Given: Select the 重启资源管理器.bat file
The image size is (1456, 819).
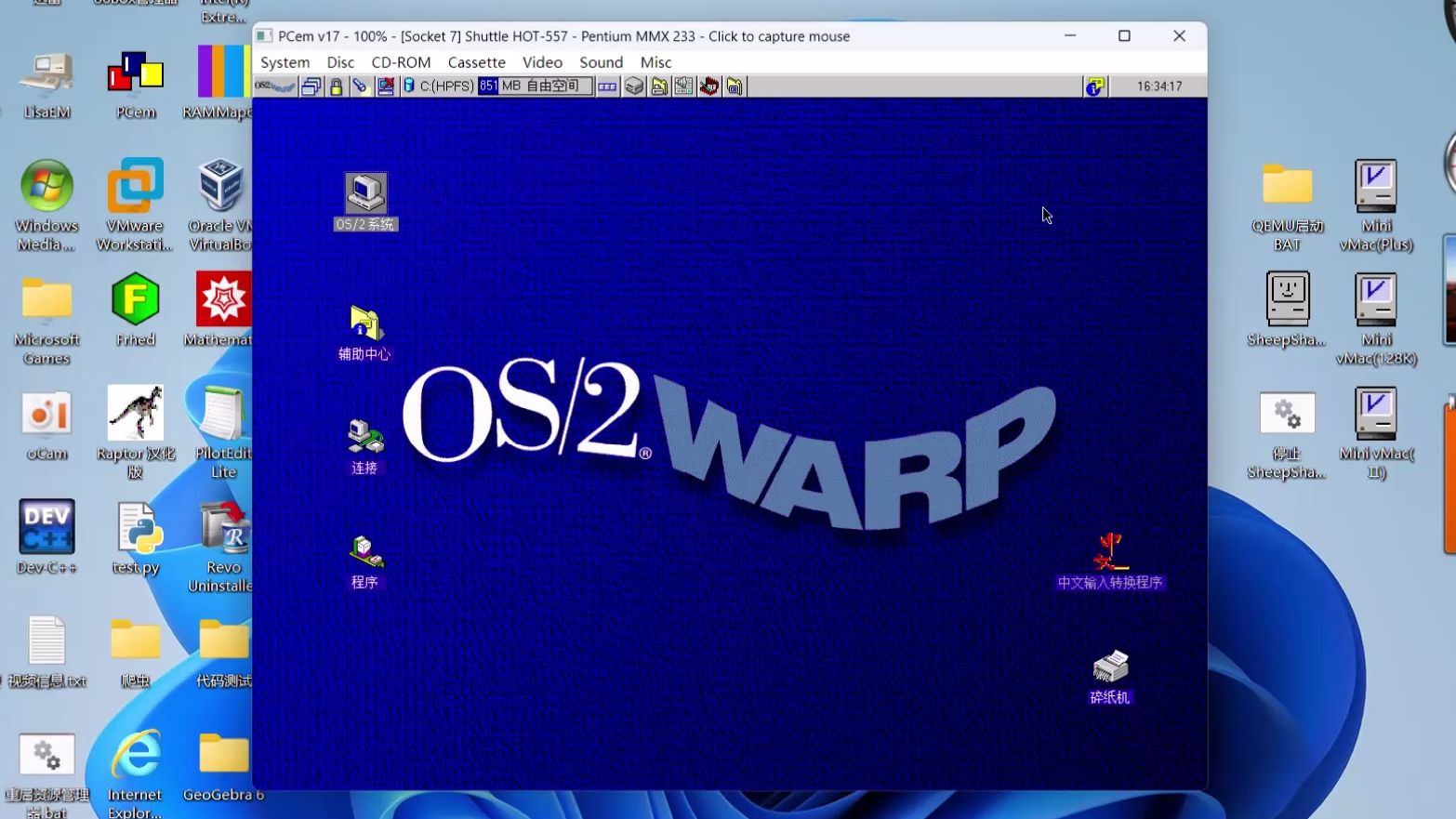Looking at the screenshot, I should point(46,775).
